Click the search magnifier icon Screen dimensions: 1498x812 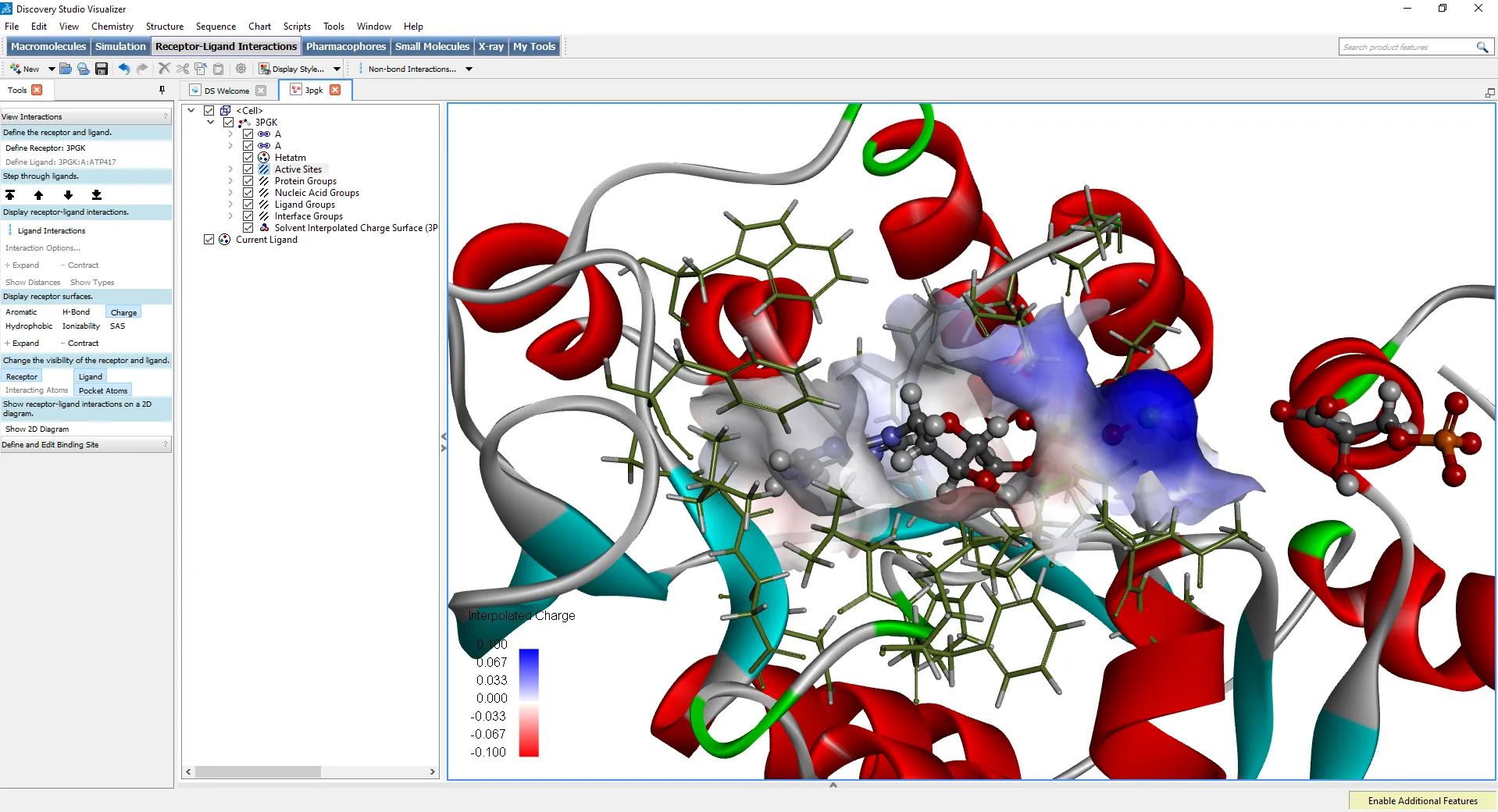point(1482,47)
